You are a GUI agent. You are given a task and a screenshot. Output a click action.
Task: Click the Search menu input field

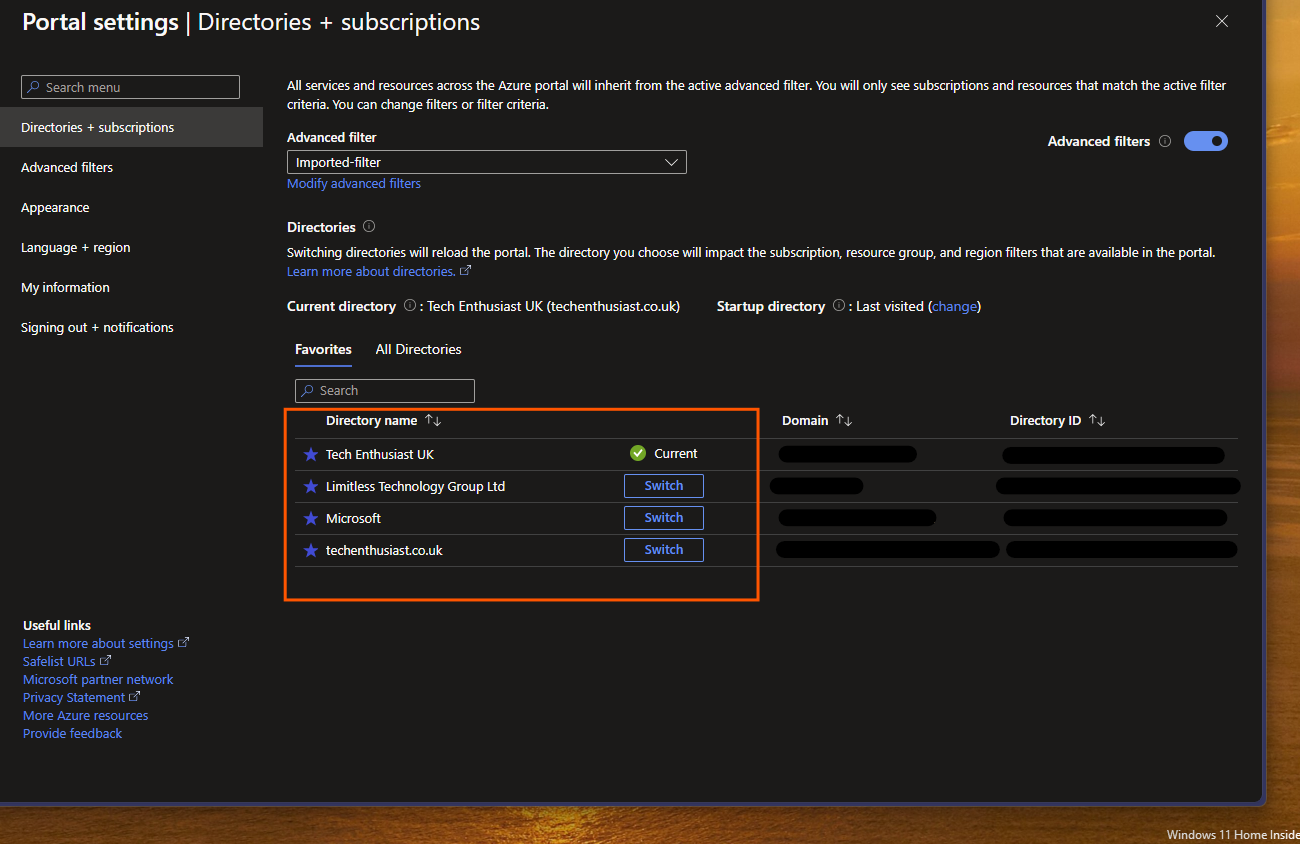click(130, 87)
